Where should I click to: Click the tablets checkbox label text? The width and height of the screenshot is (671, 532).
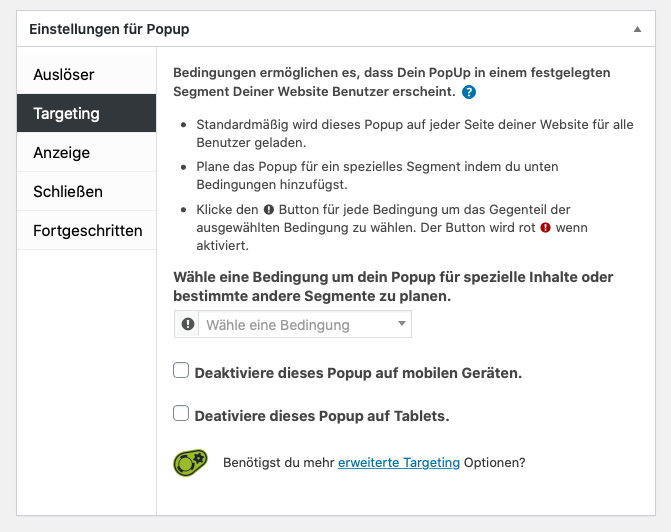tap(322, 416)
